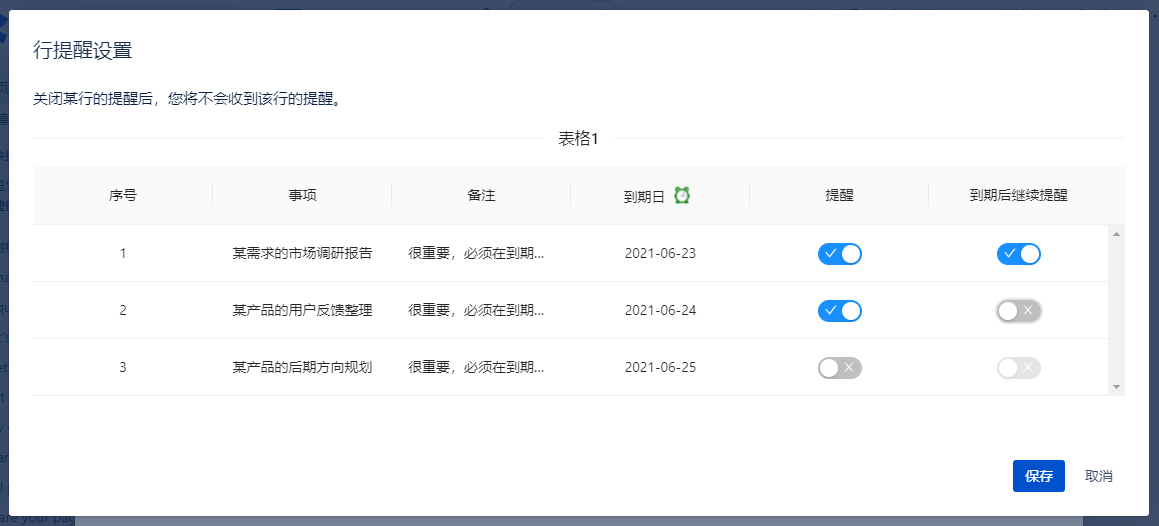Turn on 提醒 for 某产品的后期方向规划
The image size is (1159, 526).
point(839,368)
